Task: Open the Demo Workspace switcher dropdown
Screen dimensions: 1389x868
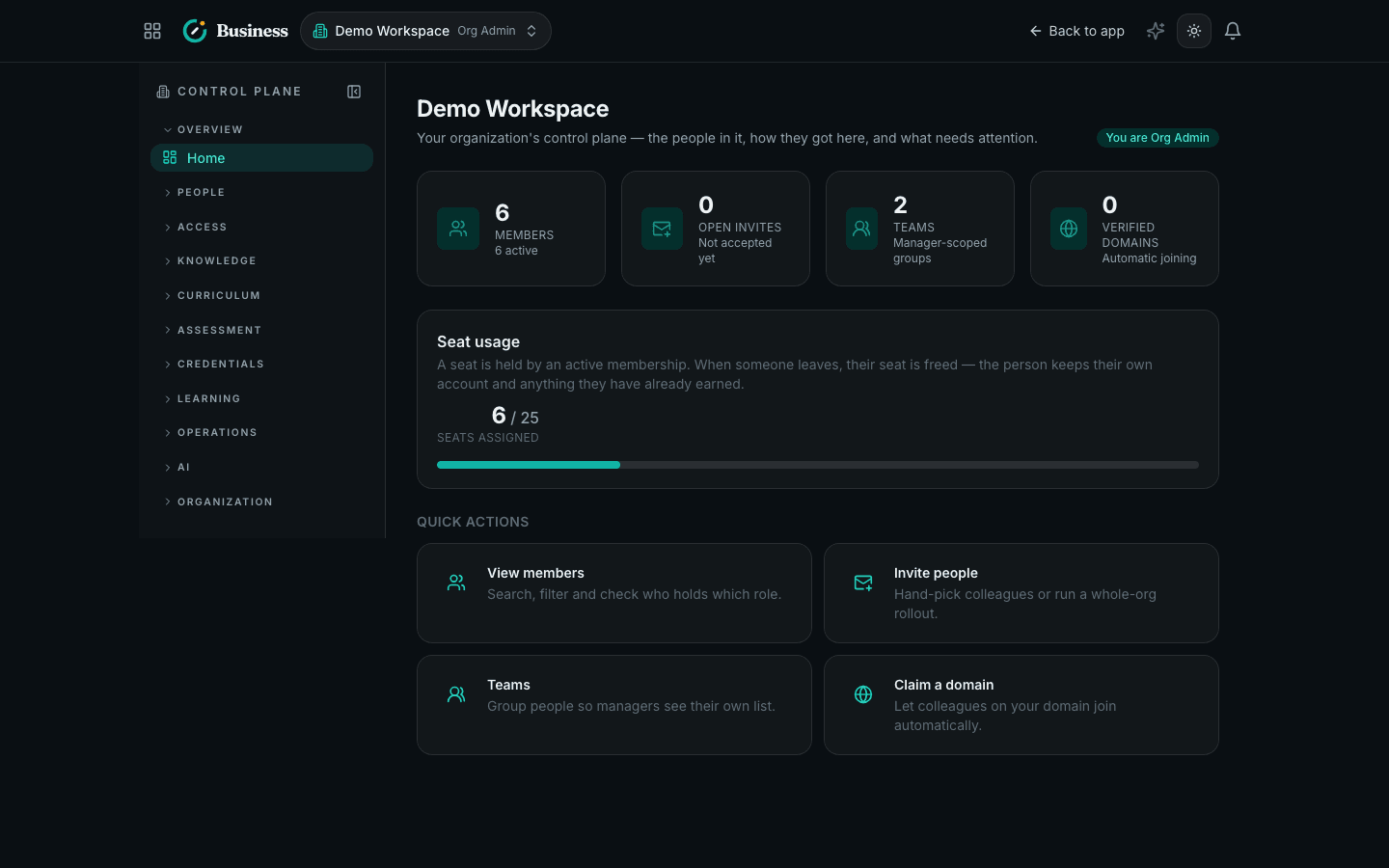Action: point(425,31)
